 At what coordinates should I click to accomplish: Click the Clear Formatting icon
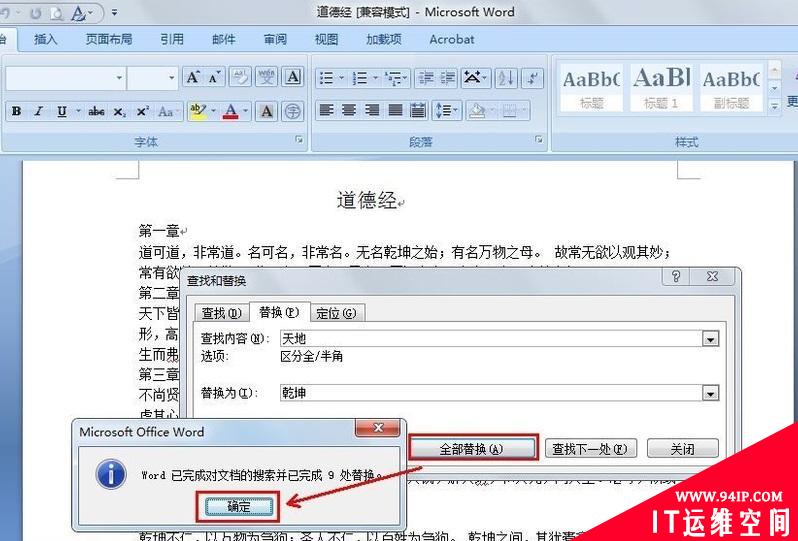coord(240,77)
